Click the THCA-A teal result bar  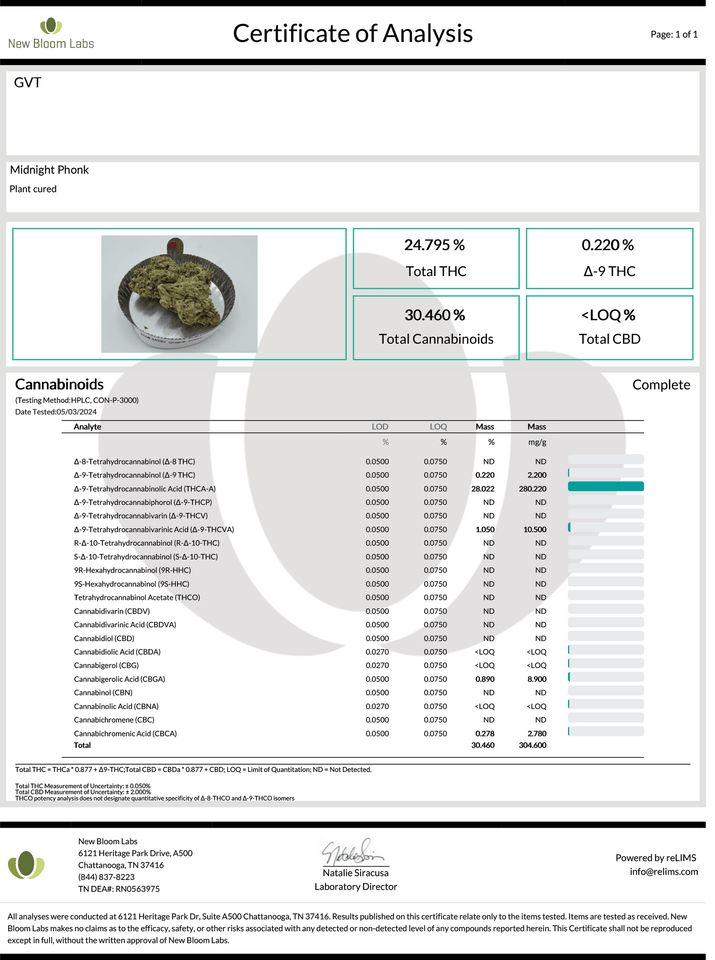[605, 488]
